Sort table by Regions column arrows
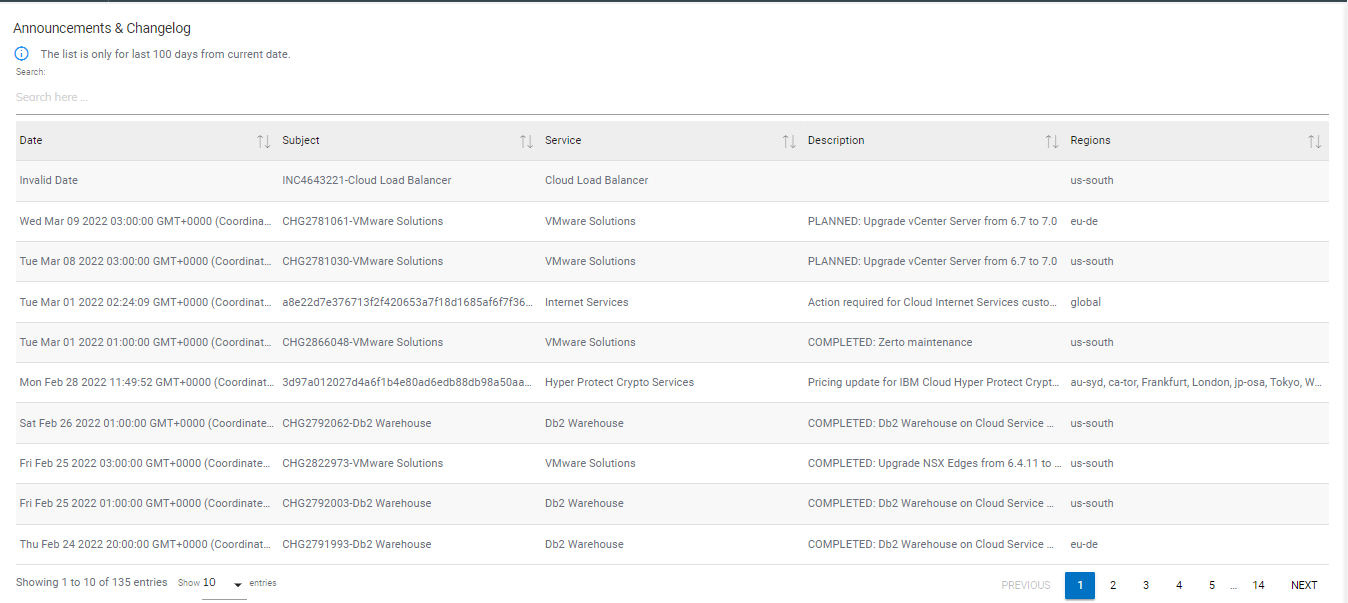The width and height of the screenshot is (1348, 603). 1314,141
